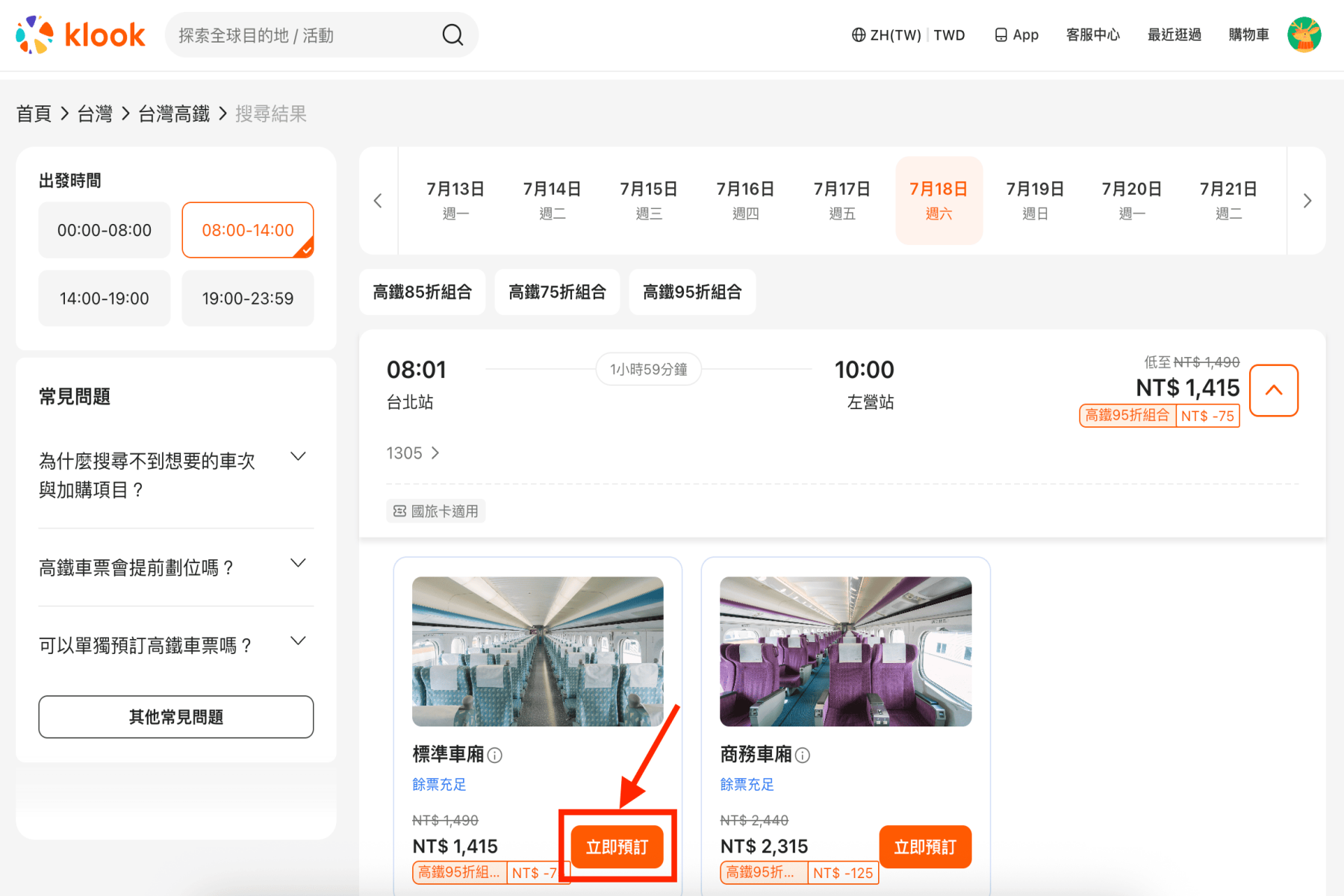Select date 7月19日 週日
This screenshot has width=1344, height=896.
pyautogui.click(x=1035, y=201)
